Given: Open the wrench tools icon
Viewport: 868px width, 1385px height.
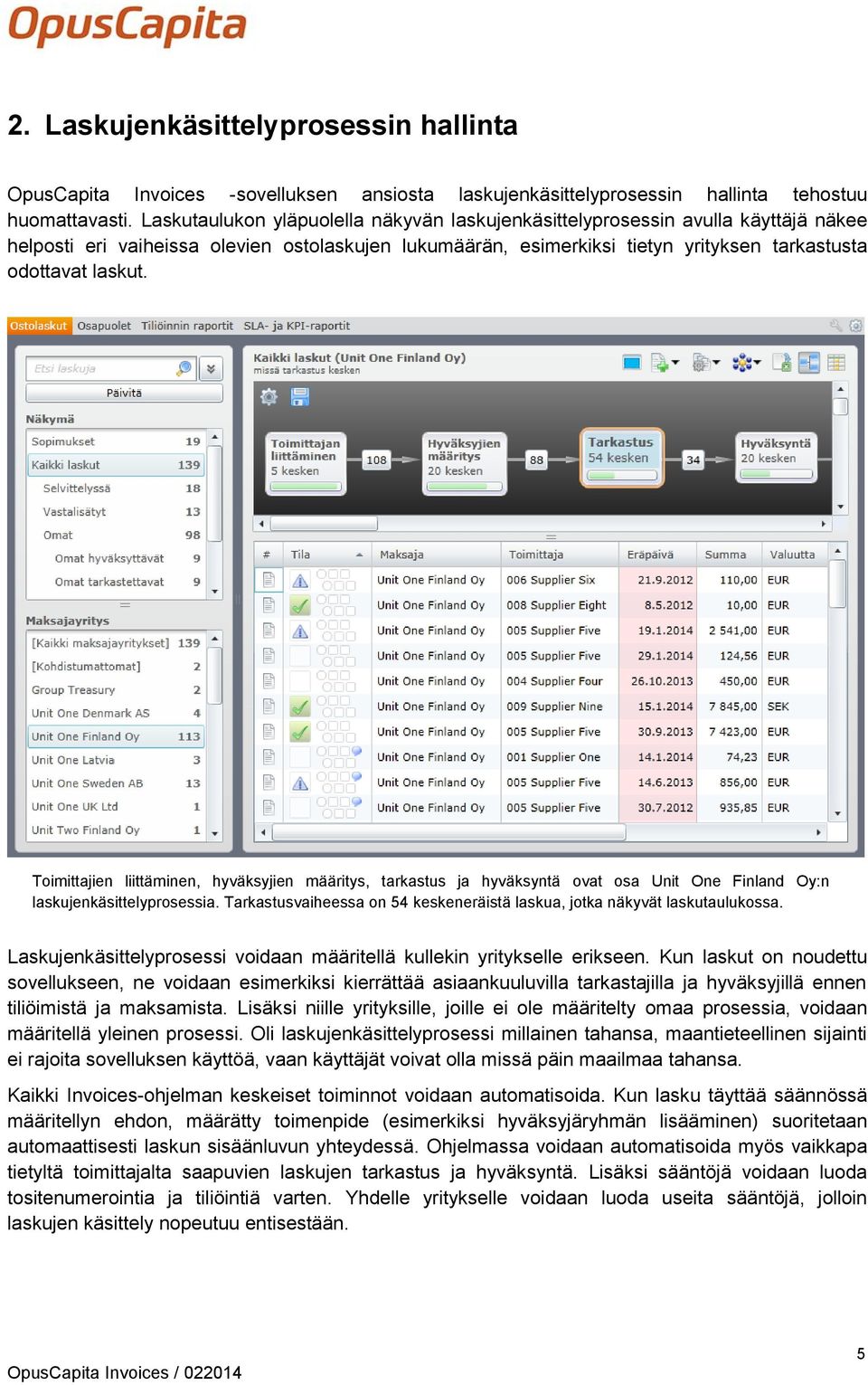Looking at the screenshot, I should [835, 326].
